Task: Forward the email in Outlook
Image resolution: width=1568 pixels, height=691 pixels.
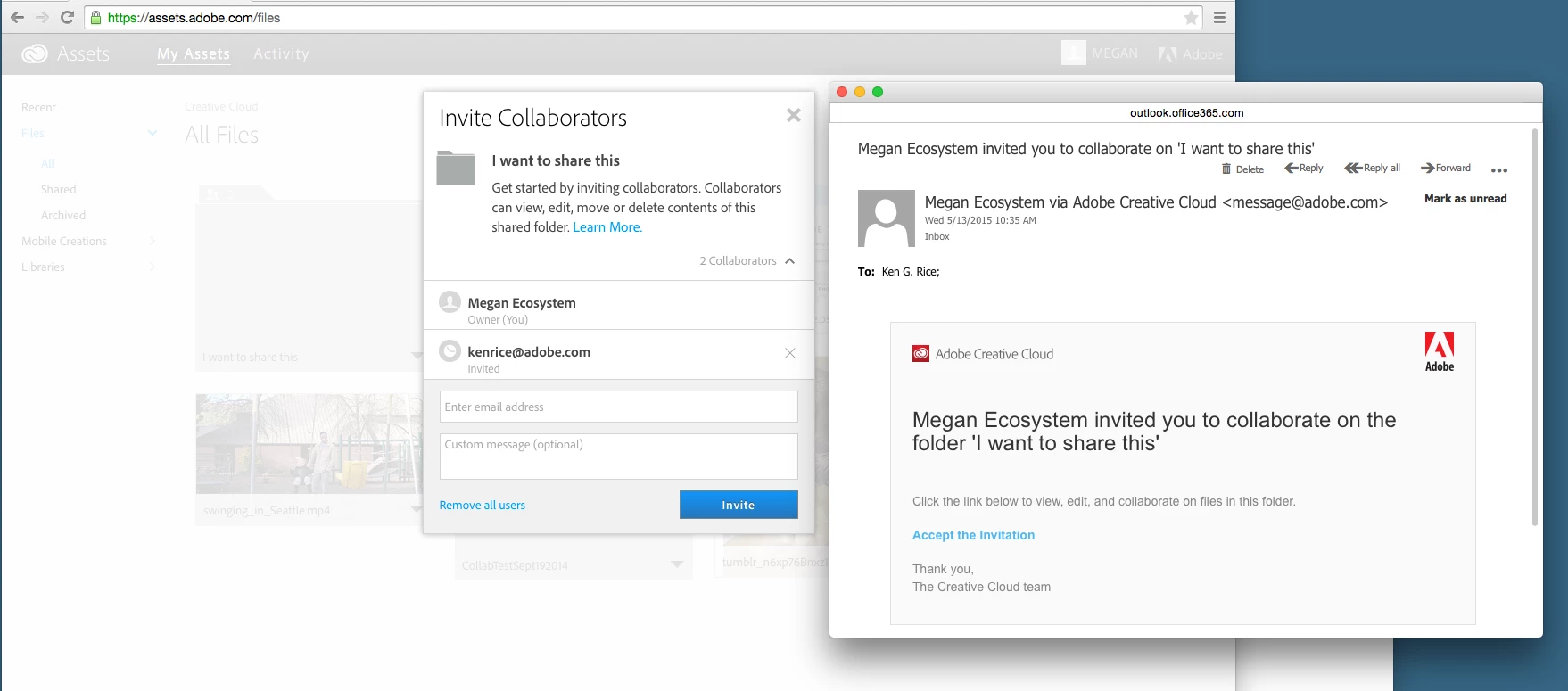Action: [x=1446, y=168]
